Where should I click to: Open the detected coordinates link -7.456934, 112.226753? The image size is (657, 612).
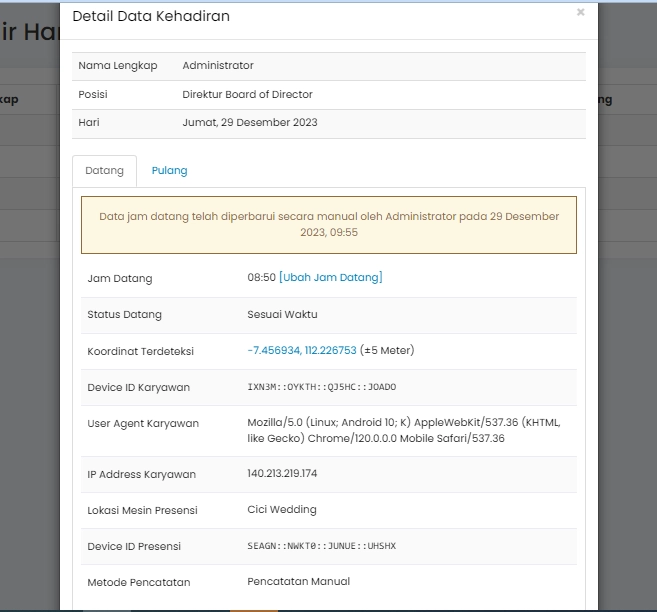[301, 351]
